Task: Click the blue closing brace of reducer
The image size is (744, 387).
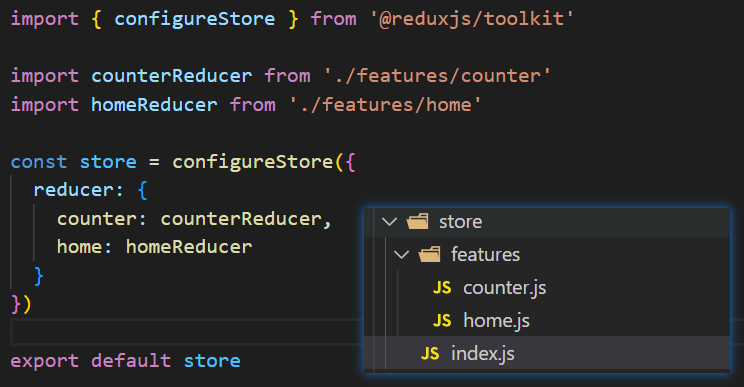Action: pyautogui.click(x=39, y=276)
